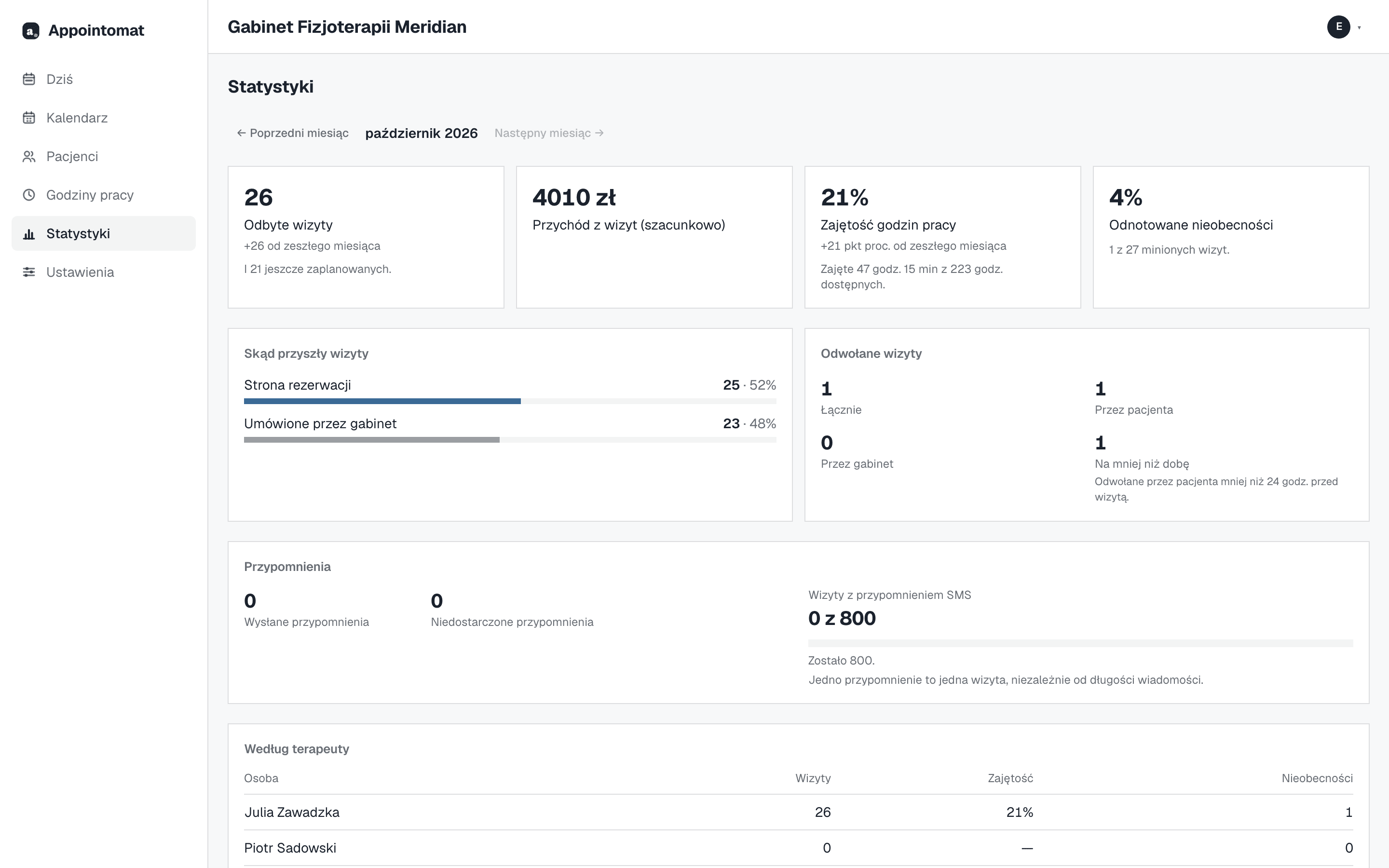Image resolution: width=1389 pixels, height=868 pixels.
Task: Click the Pacjenci people icon
Action: point(29,156)
